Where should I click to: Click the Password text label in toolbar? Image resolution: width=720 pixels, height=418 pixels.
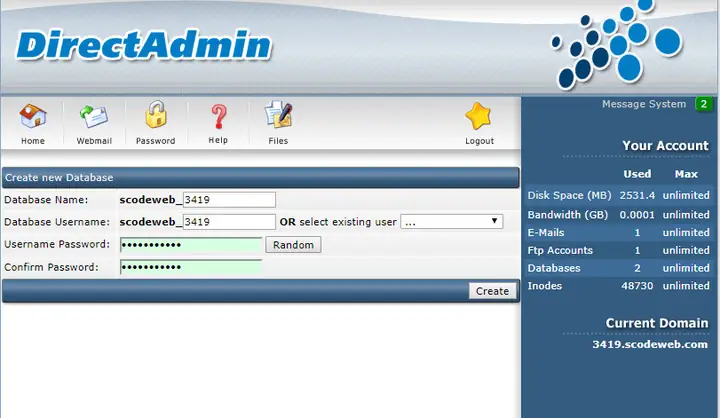click(155, 141)
